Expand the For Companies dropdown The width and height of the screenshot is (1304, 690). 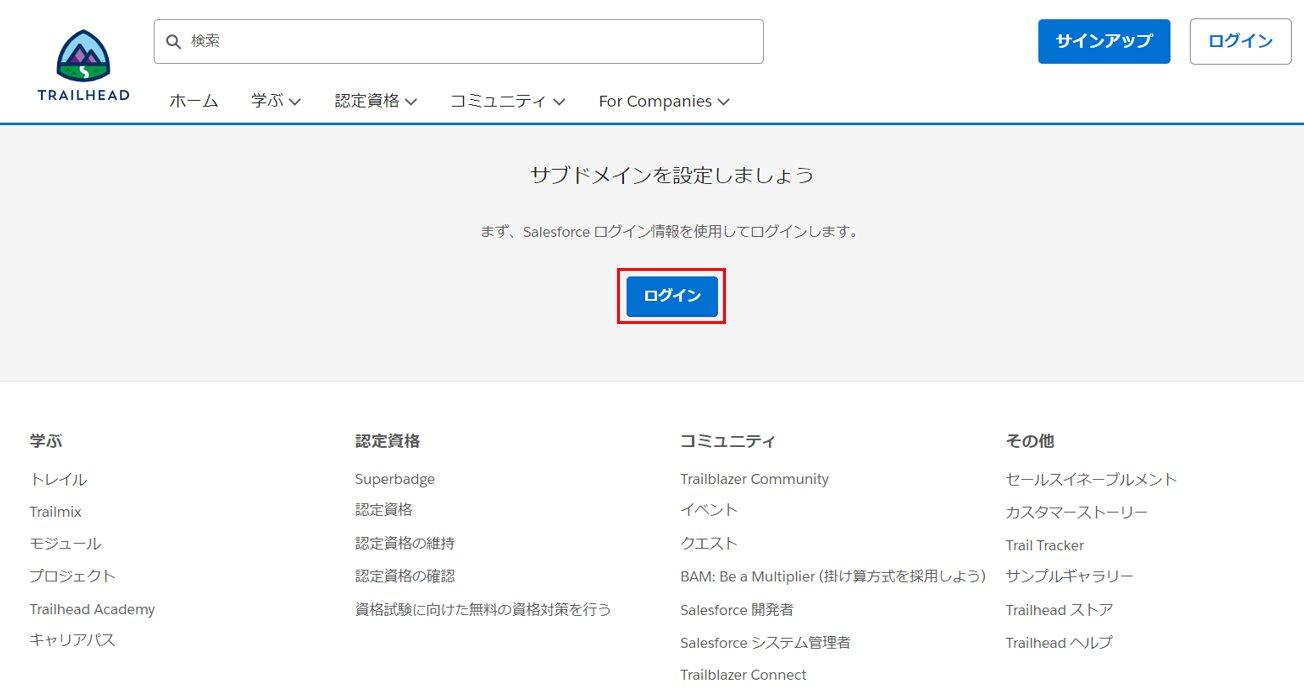point(664,101)
